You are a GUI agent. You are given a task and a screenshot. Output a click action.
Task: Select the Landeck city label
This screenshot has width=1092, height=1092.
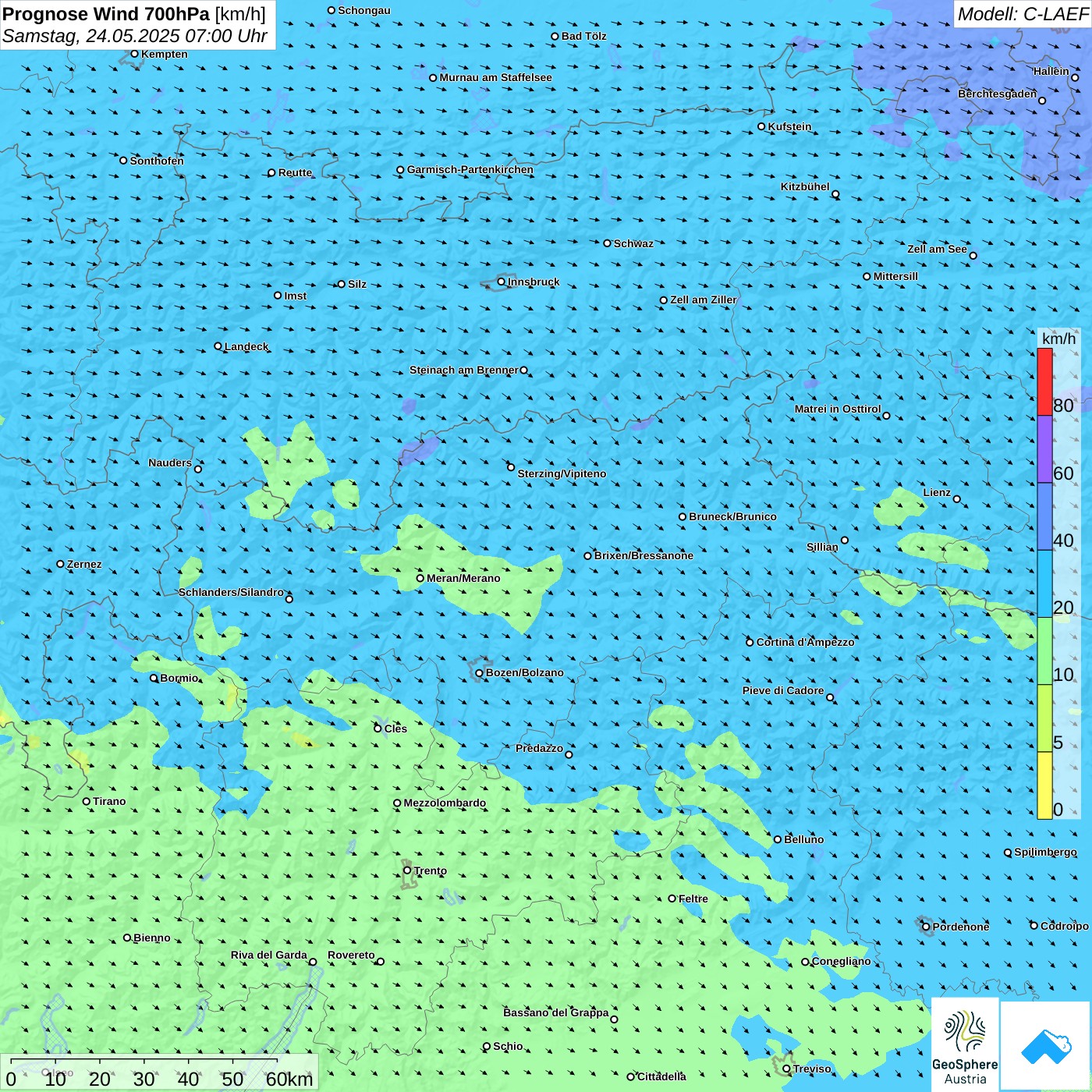246,346
